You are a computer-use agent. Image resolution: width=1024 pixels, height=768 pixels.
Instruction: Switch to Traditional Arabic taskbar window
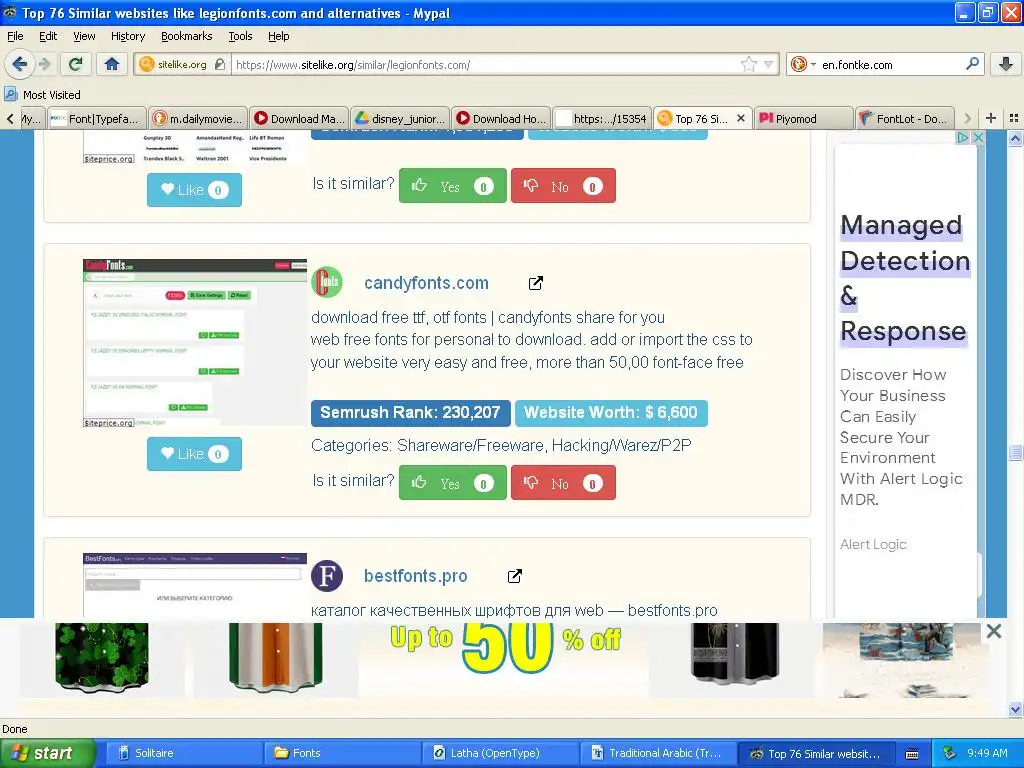pos(658,753)
